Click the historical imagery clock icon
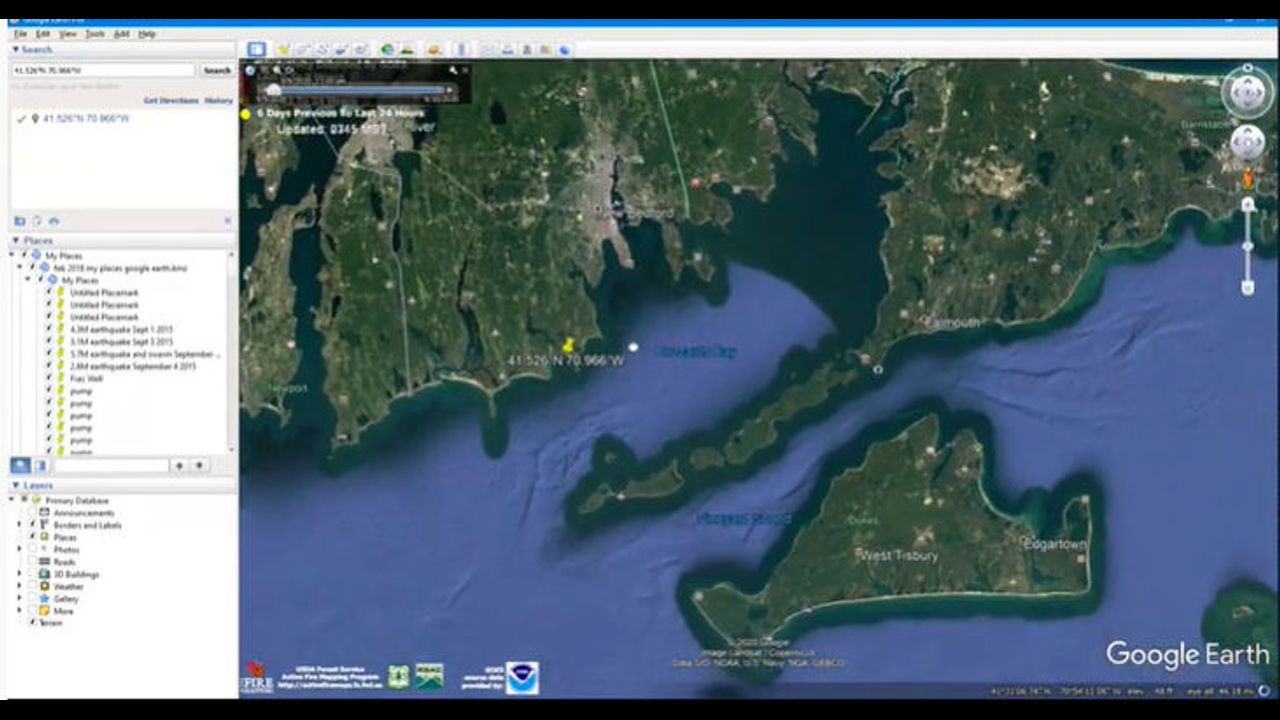The image size is (1280, 720). click(386, 49)
